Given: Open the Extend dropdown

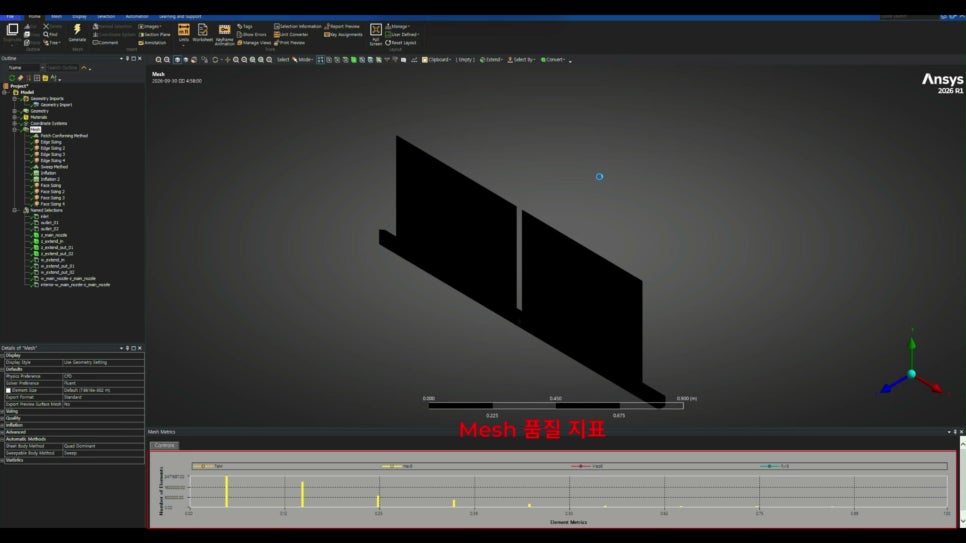Looking at the screenshot, I should pos(492,60).
